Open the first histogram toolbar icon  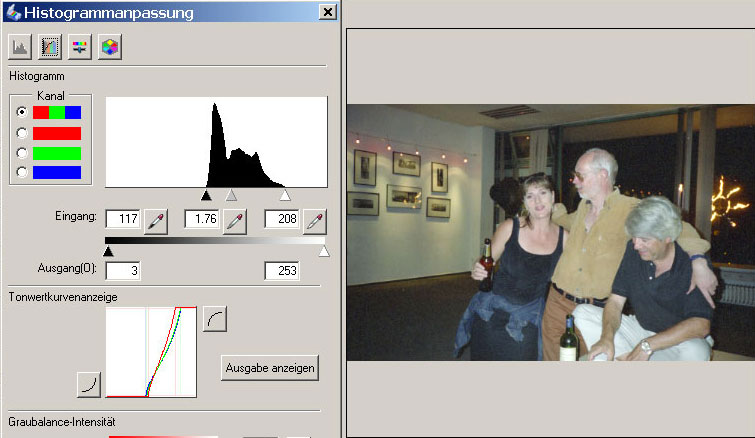(x=20, y=47)
